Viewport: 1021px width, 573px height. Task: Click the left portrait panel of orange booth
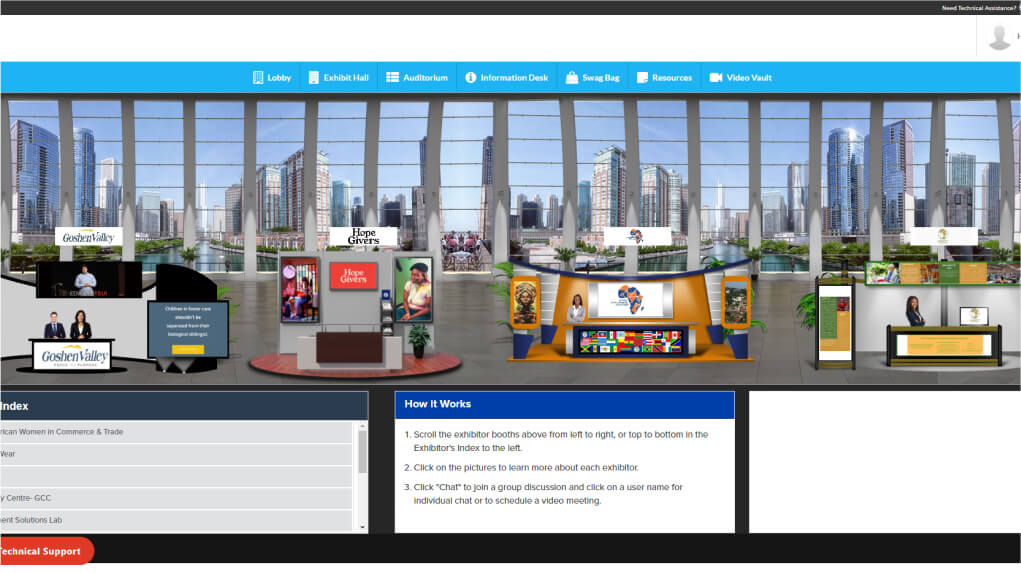[525, 303]
